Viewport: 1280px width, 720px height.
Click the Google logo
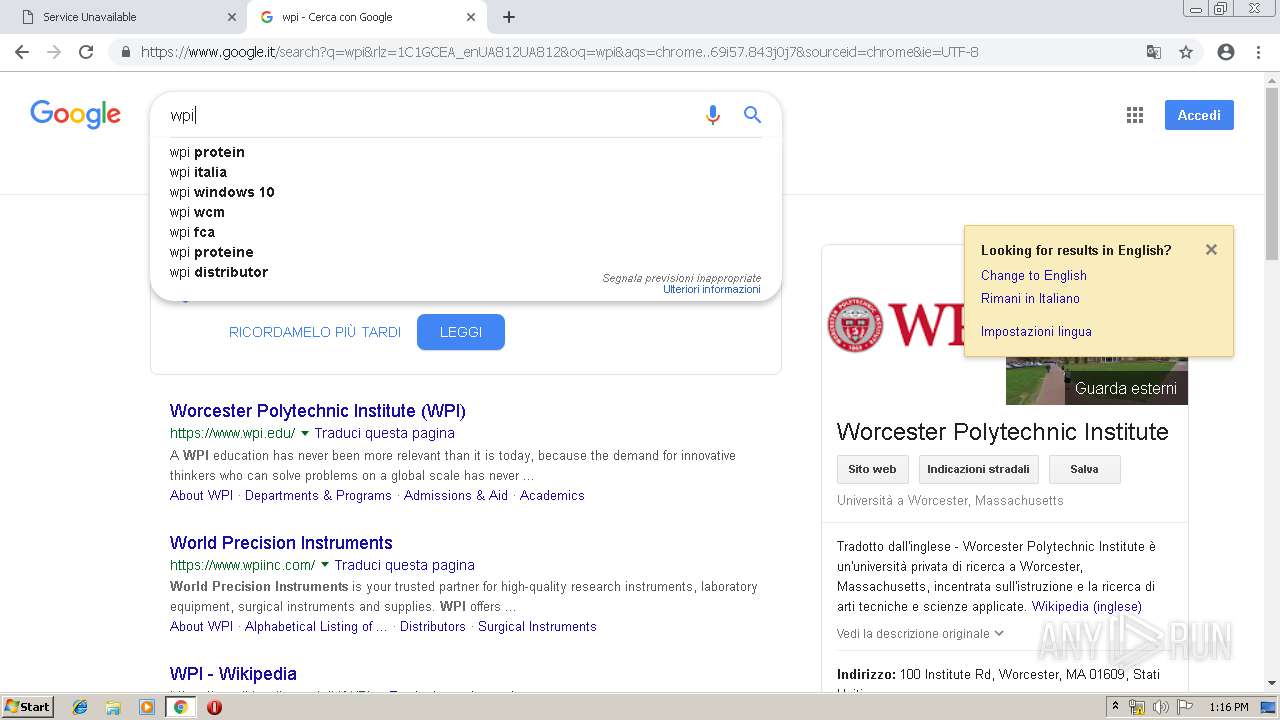pyautogui.click(x=75, y=114)
